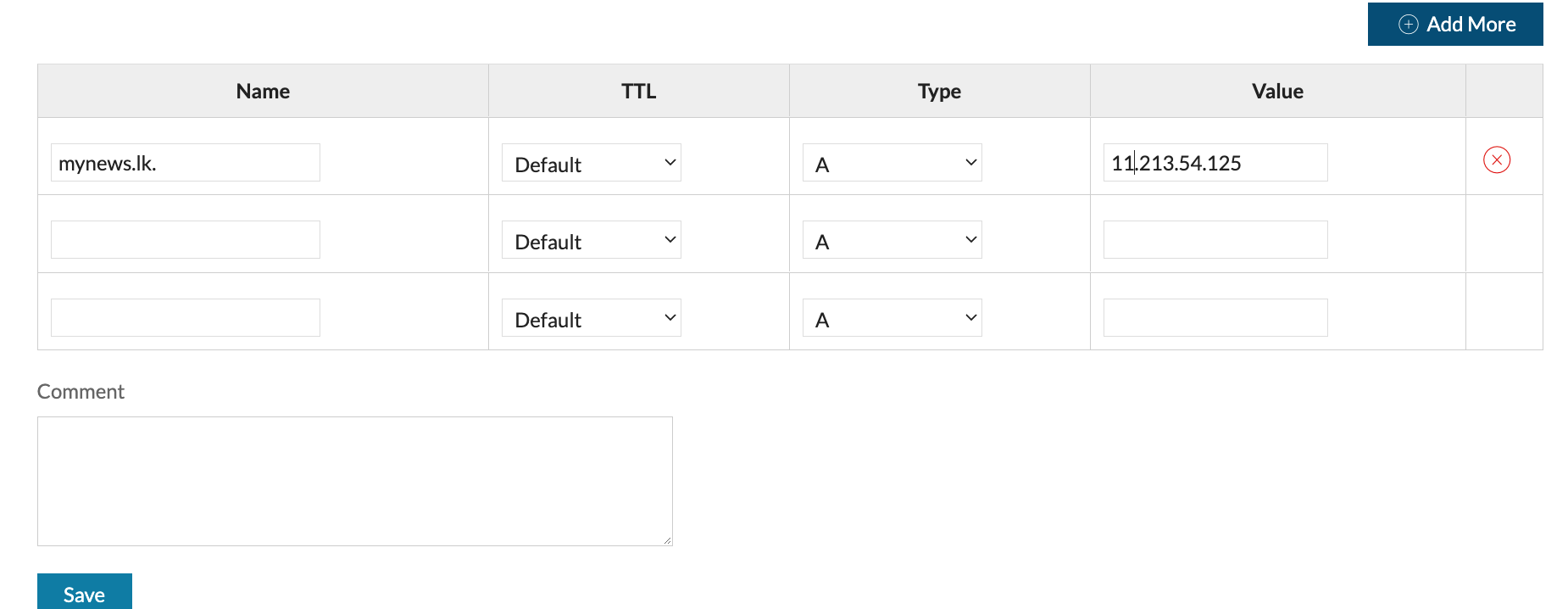Click the Value column header
This screenshot has height=609, width=1568.
1277,92
